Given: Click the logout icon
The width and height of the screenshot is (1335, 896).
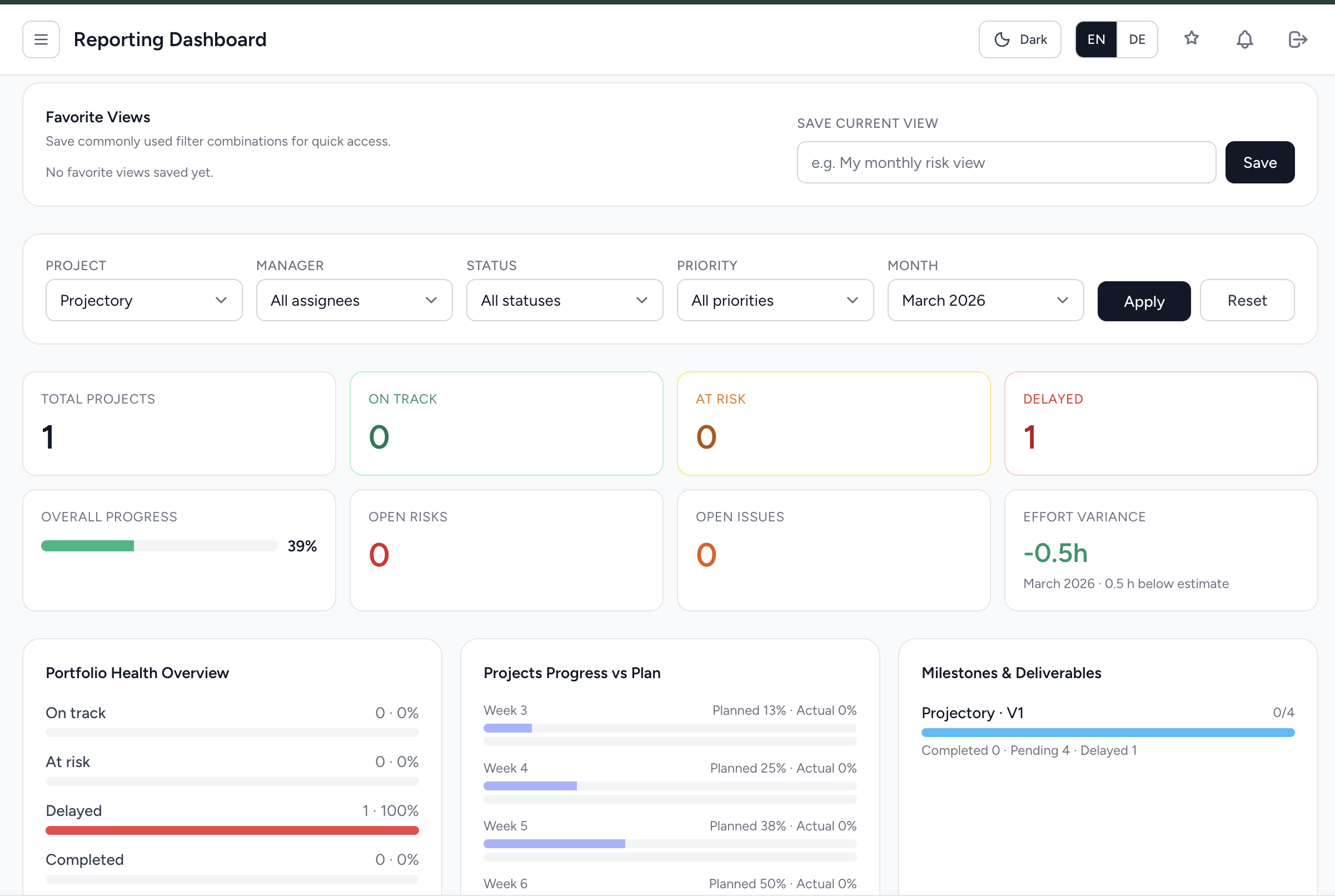Looking at the screenshot, I should pos(1298,39).
